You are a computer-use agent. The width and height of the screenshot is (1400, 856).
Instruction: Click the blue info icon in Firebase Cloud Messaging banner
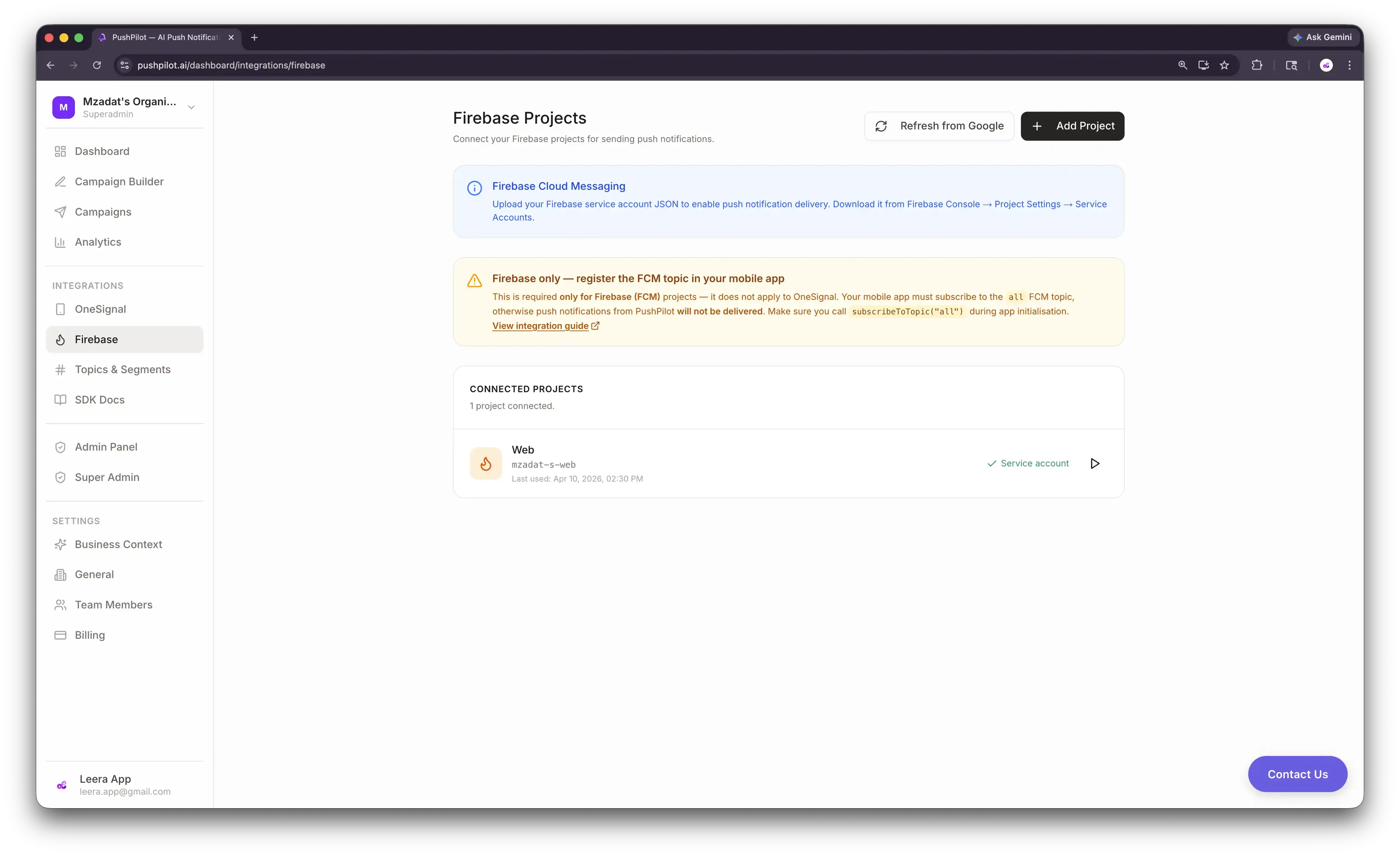(474, 188)
